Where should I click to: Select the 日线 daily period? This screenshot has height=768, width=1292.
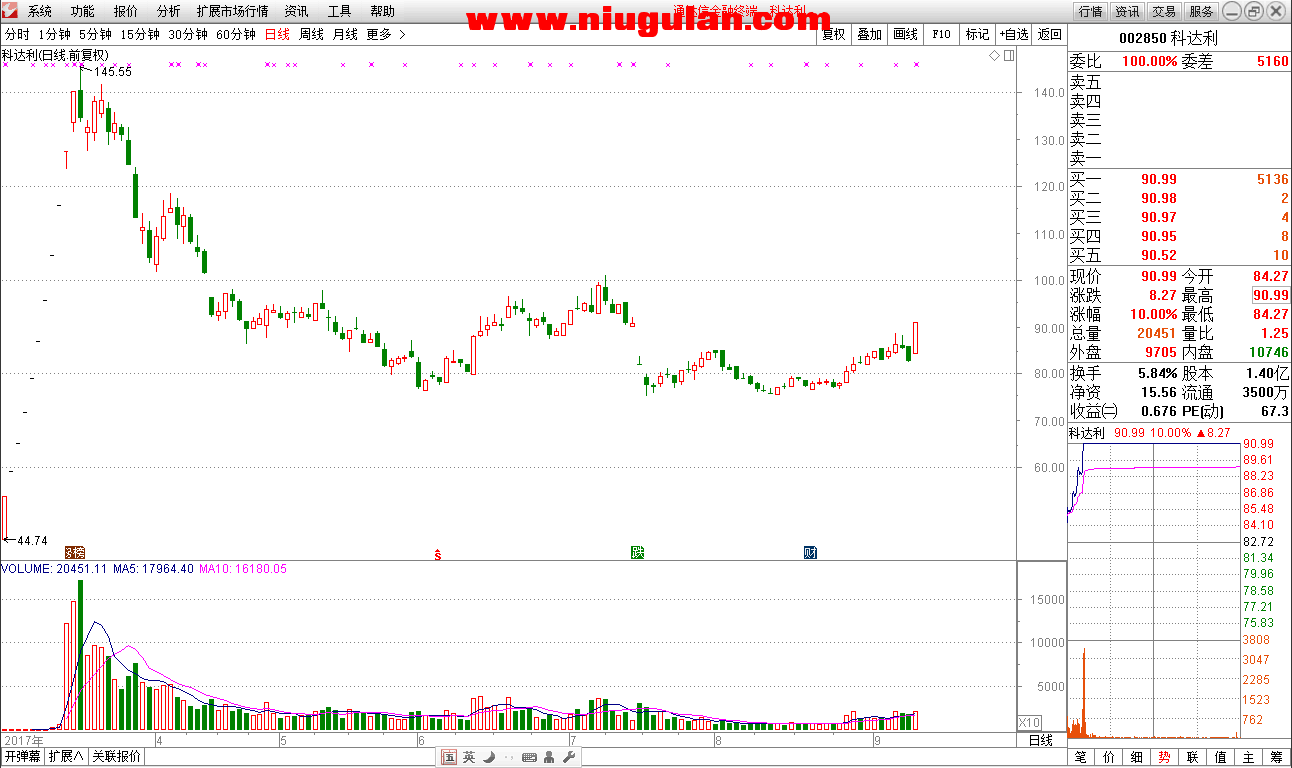(277, 34)
